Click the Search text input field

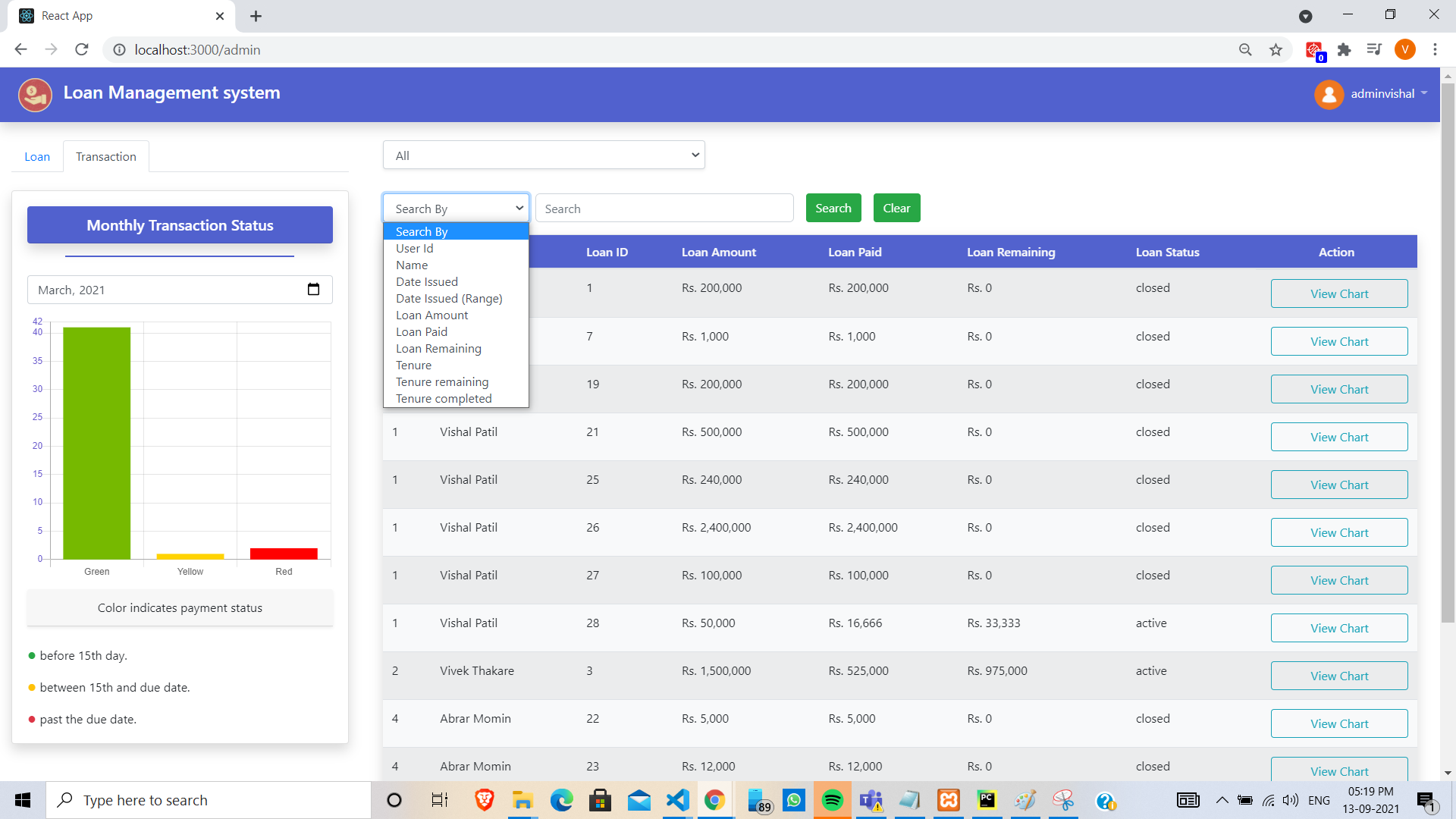[x=664, y=209]
